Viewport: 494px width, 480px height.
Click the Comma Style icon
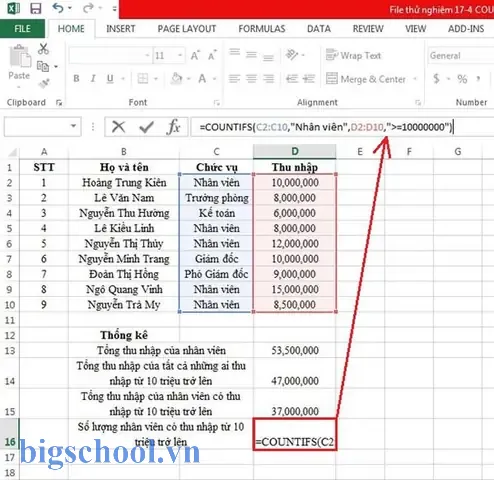tap(479, 79)
